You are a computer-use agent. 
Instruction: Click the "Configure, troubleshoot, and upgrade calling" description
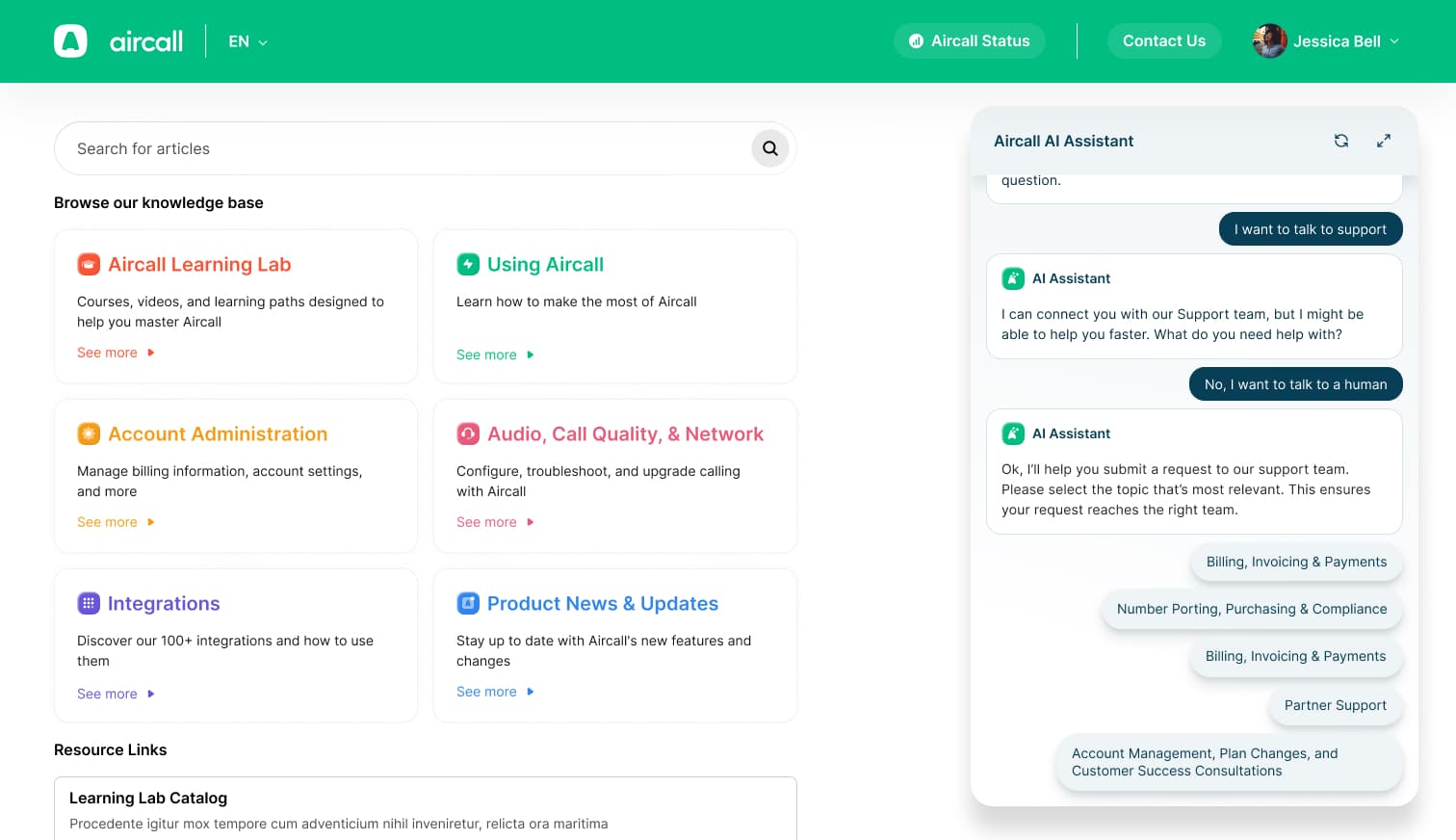(x=598, y=481)
